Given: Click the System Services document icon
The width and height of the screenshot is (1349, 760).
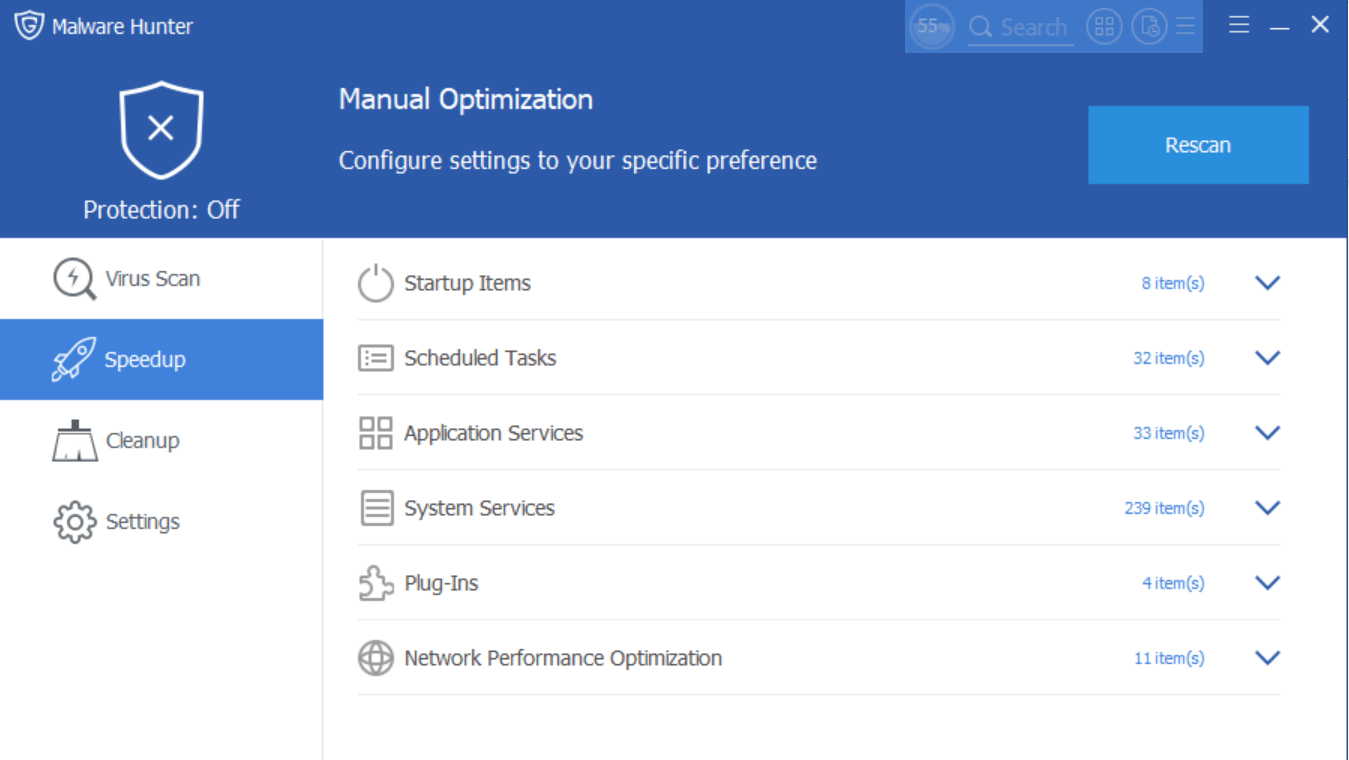Looking at the screenshot, I should pyautogui.click(x=375, y=508).
